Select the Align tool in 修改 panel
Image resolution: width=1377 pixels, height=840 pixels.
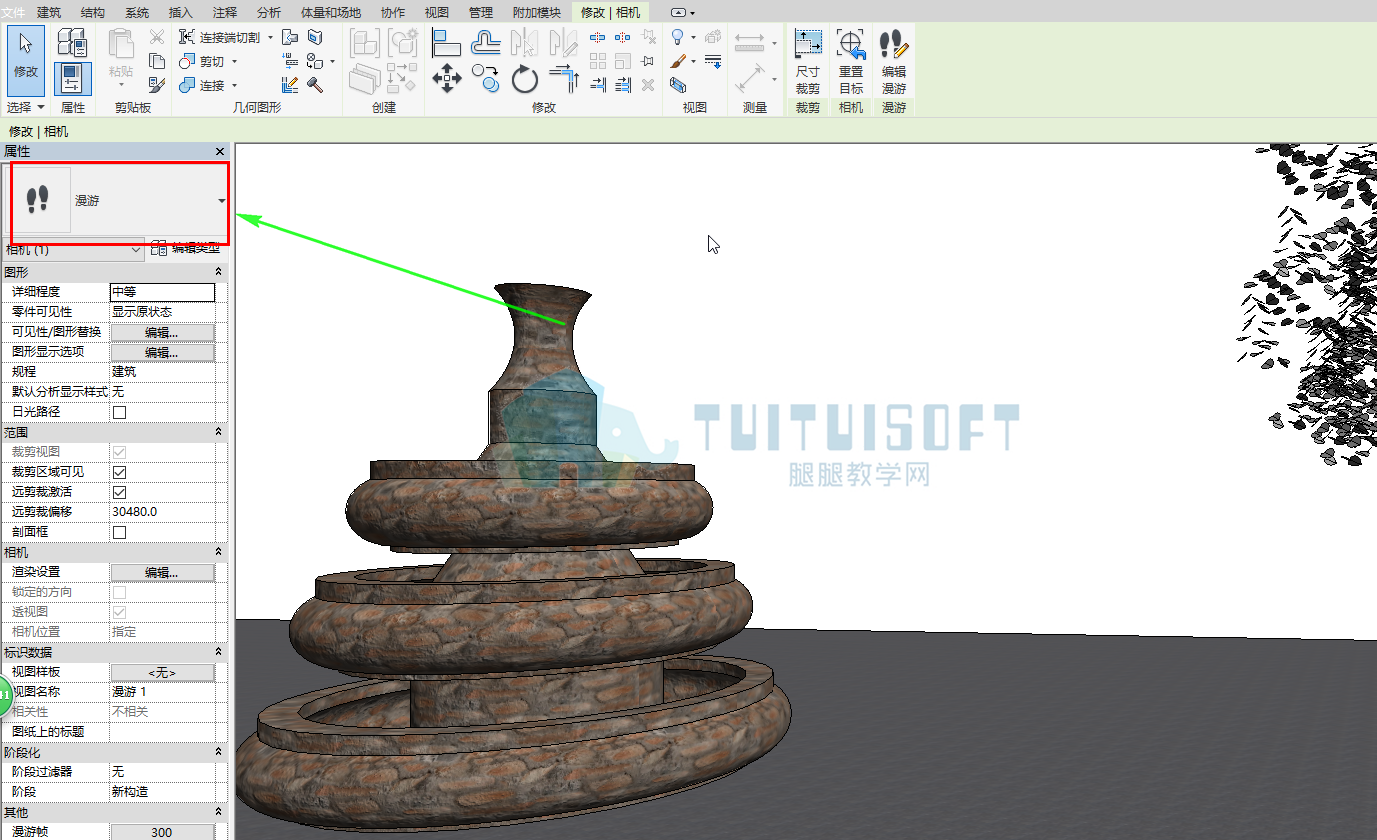[446, 42]
